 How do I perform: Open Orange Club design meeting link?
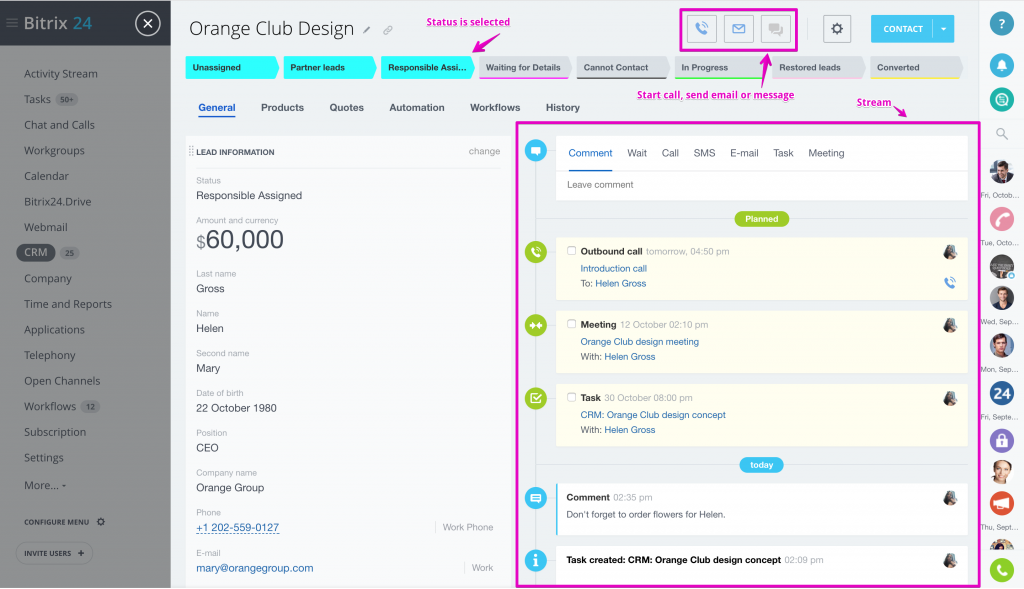[x=639, y=342]
